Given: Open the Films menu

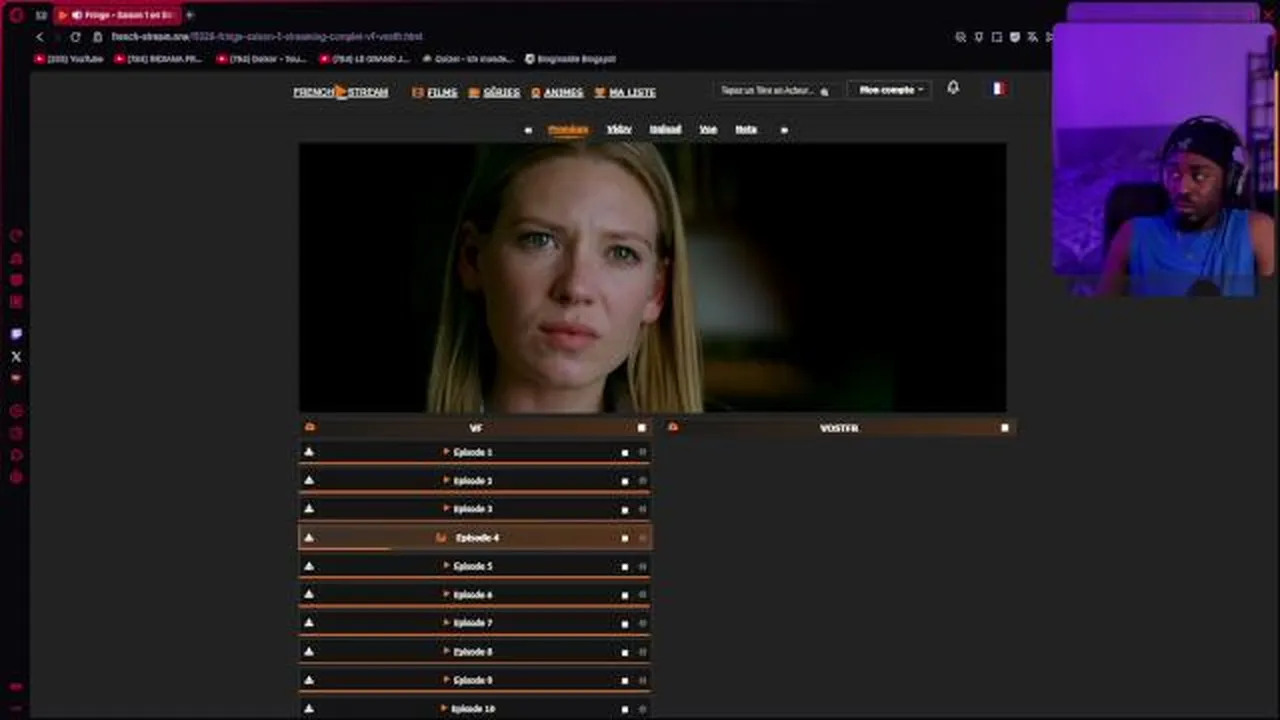Looking at the screenshot, I should 435,92.
